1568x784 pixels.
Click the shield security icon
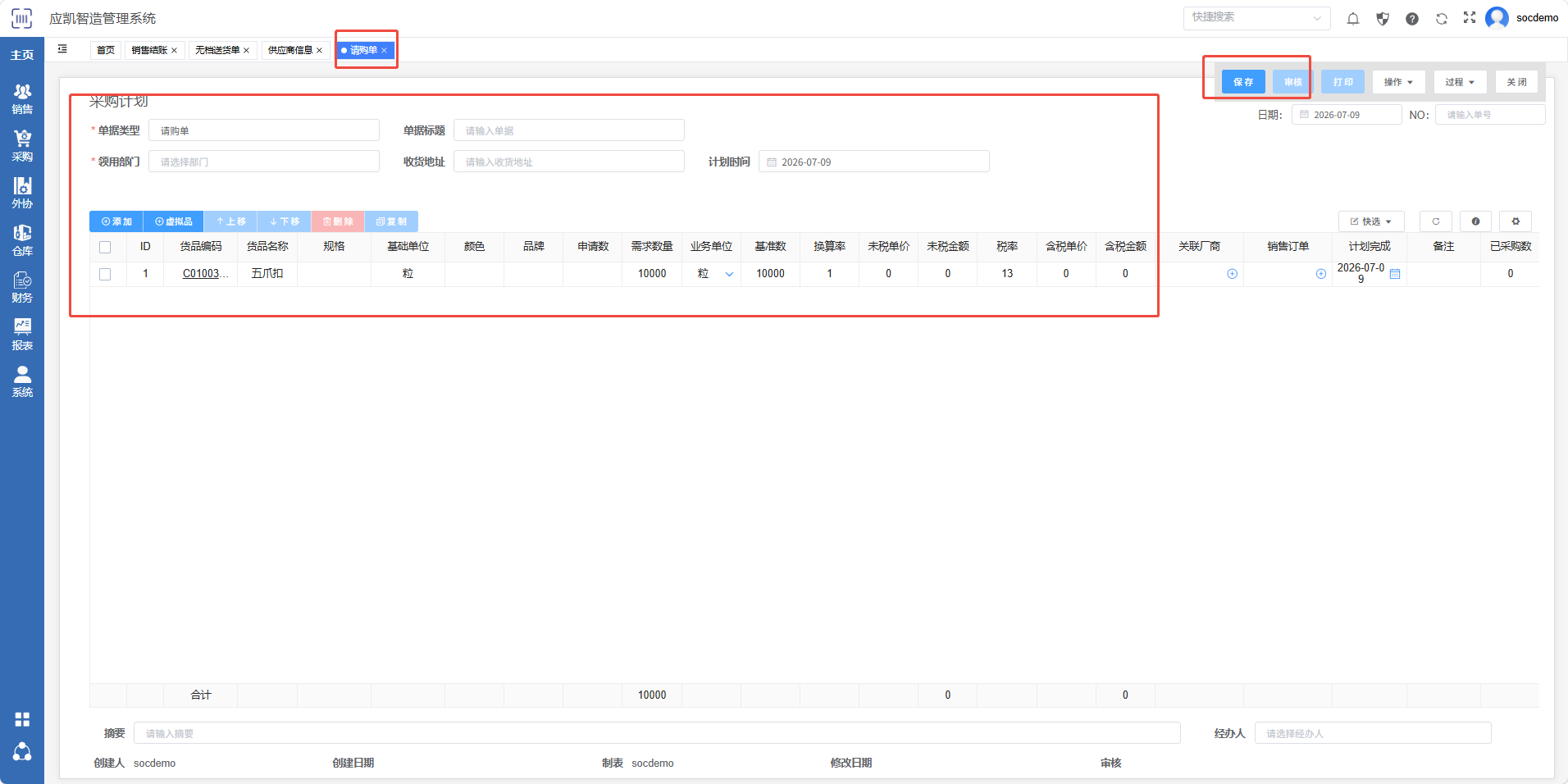click(x=1383, y=18)
